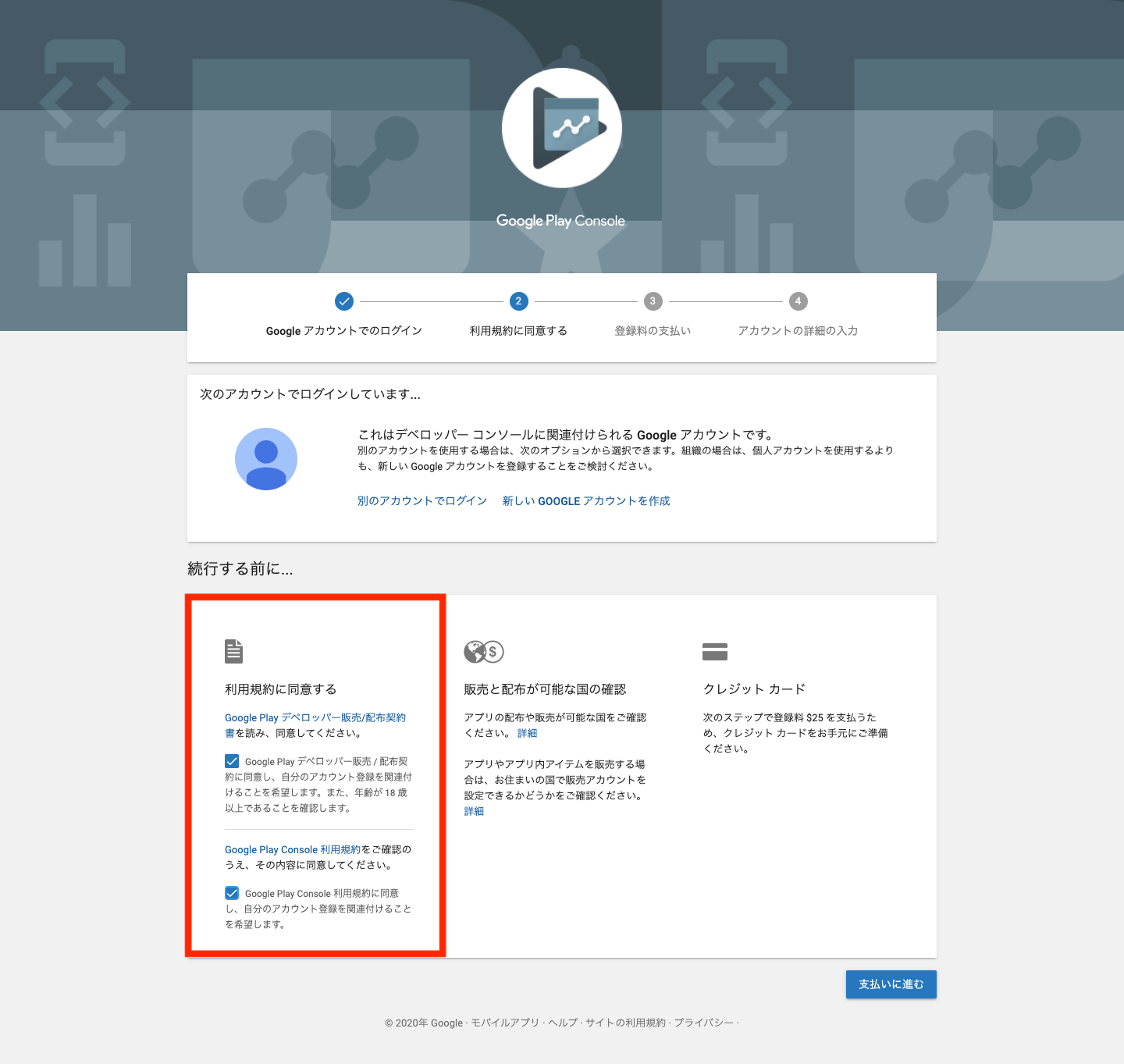The image size is (1124, 1064).
Task: Click 詳細 link under 販売アカウント paragraph
Action: pyautogui.click(x=474, y=811)
